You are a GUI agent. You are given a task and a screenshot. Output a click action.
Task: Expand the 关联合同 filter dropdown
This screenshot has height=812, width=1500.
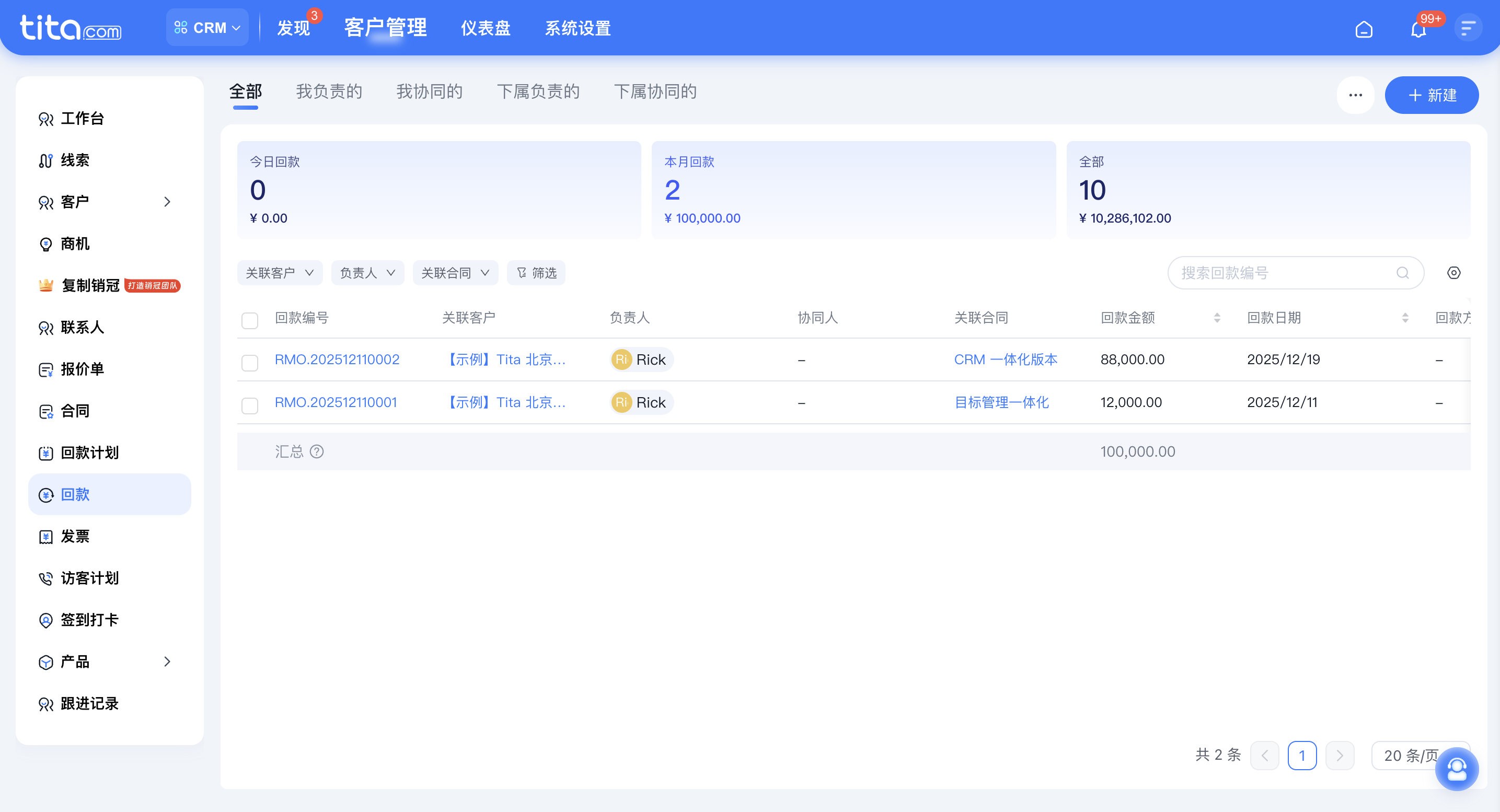pyautogui.click(x=455, y=272)
